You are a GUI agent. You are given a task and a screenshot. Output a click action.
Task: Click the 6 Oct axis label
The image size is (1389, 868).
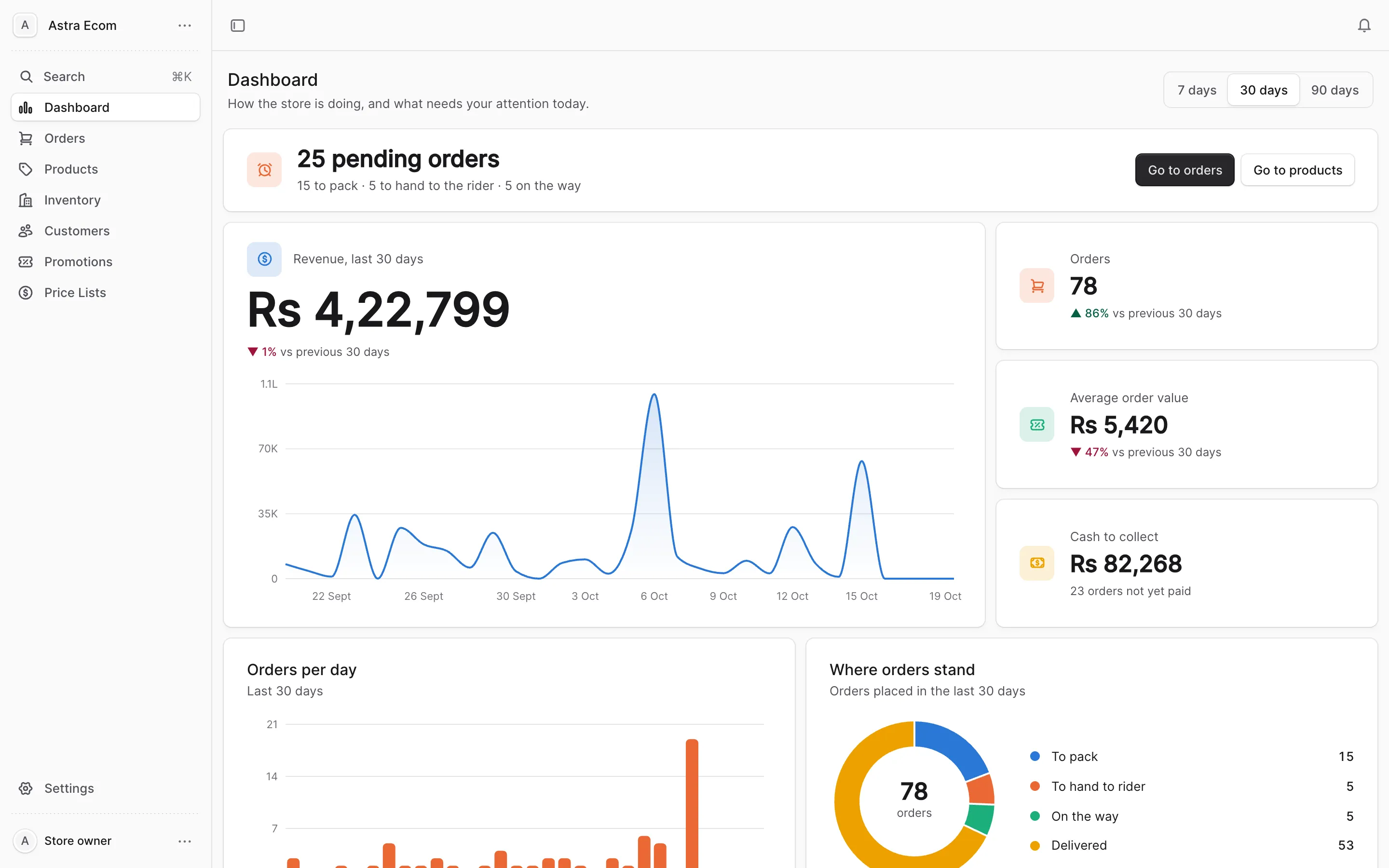tap(654, 596)
